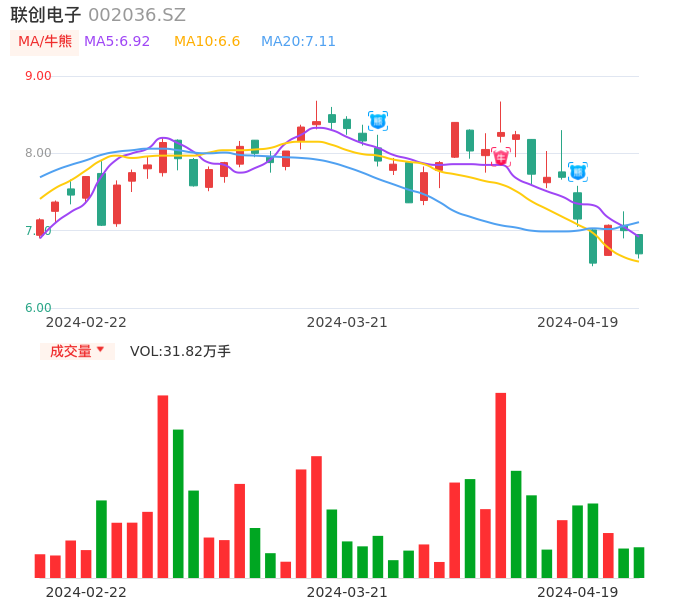Click the first candlestick on the left
Screen dimensions: 686x606
coord(40,227)
